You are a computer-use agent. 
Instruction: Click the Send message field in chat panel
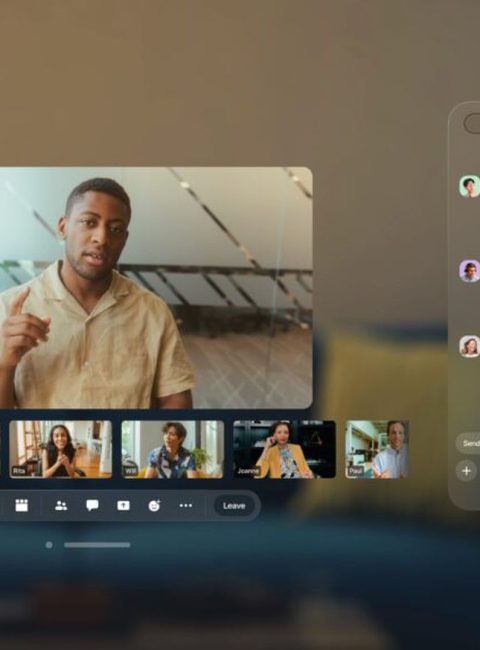[x=468, y=443]
